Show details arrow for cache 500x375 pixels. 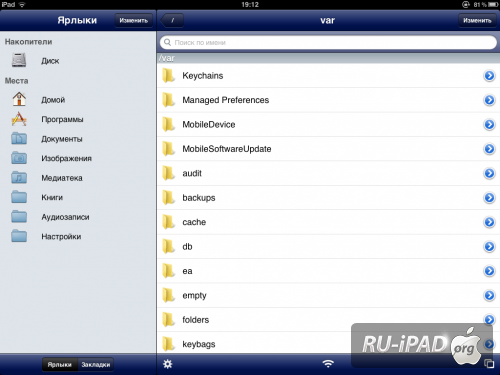click(x=489, y=222)
